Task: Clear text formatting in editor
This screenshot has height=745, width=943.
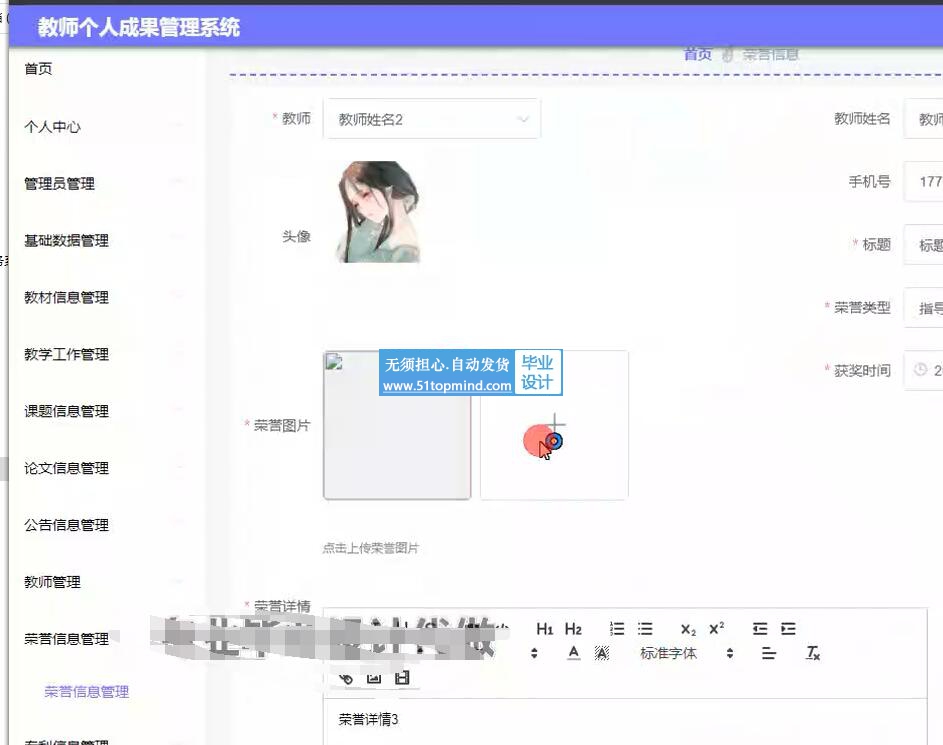Action: (x=812, y=653)
